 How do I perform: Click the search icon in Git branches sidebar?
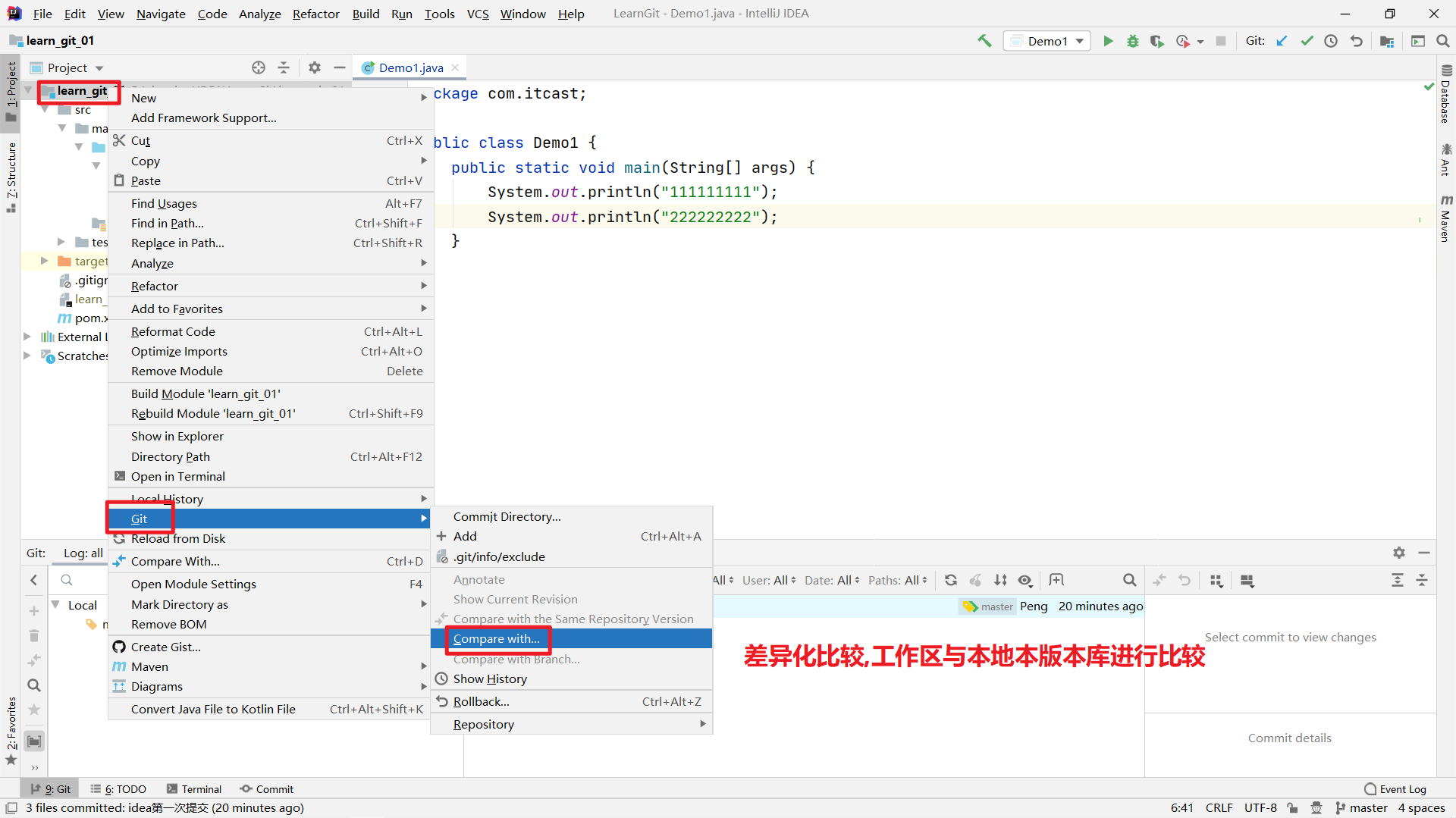pyautogui.click(x=34, y=685)
